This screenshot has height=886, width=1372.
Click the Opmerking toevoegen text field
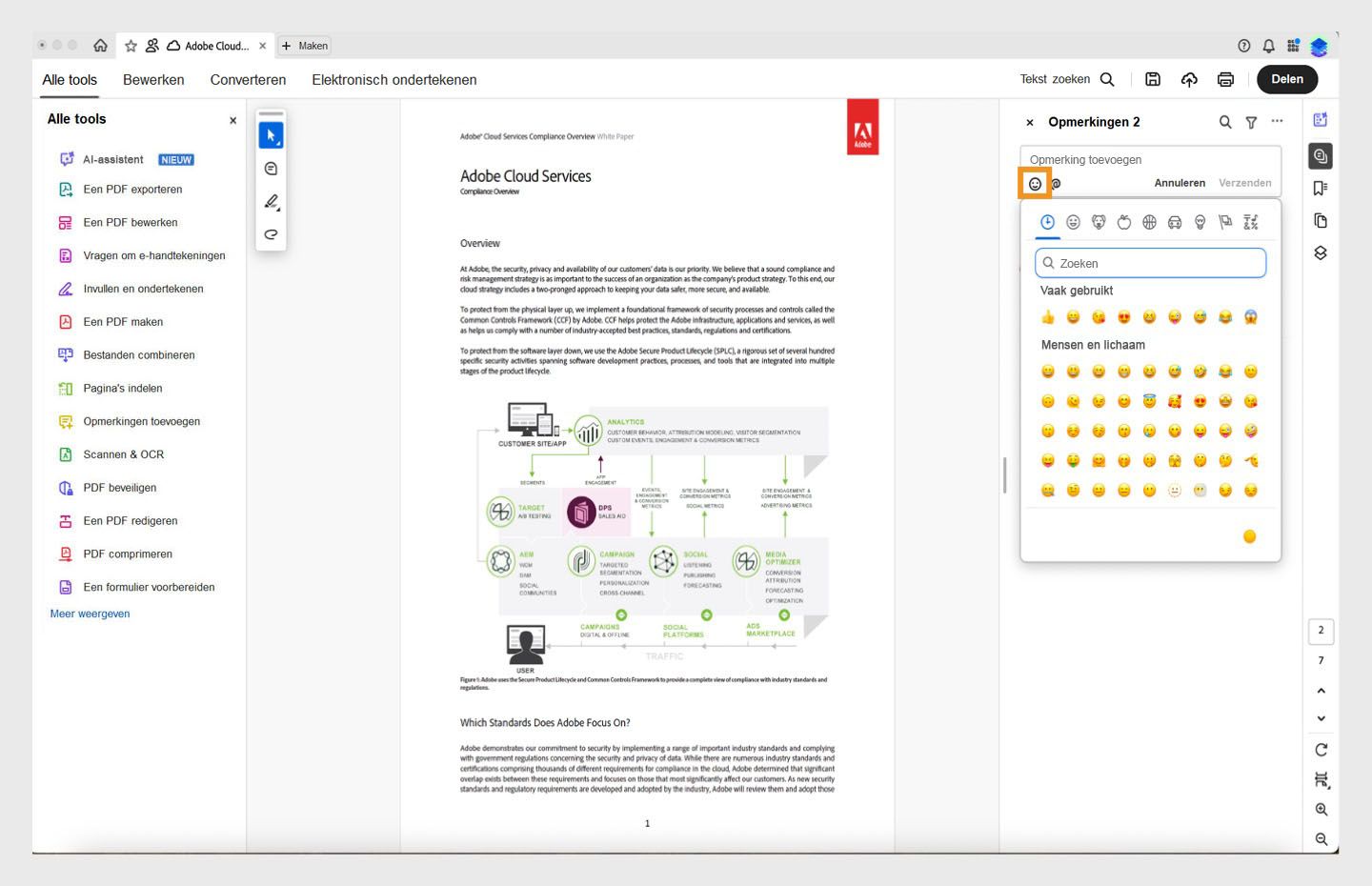pyautogui.click(x=1150, y=159)
